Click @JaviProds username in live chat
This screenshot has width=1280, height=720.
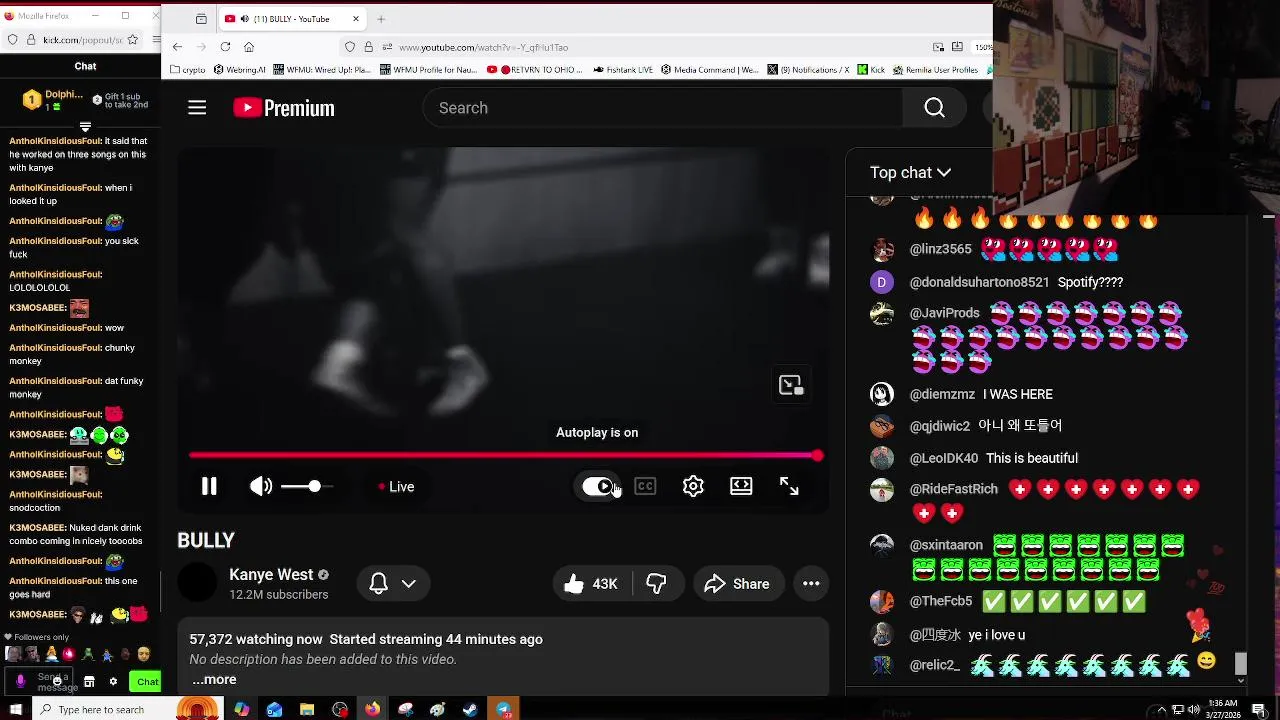click(x=945, y=313)
